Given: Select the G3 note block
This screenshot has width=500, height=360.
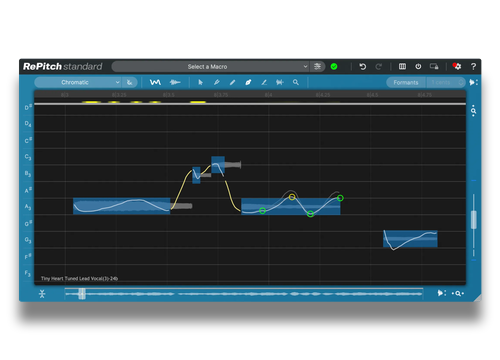Looking at the screenshot, I should (410, 239).
